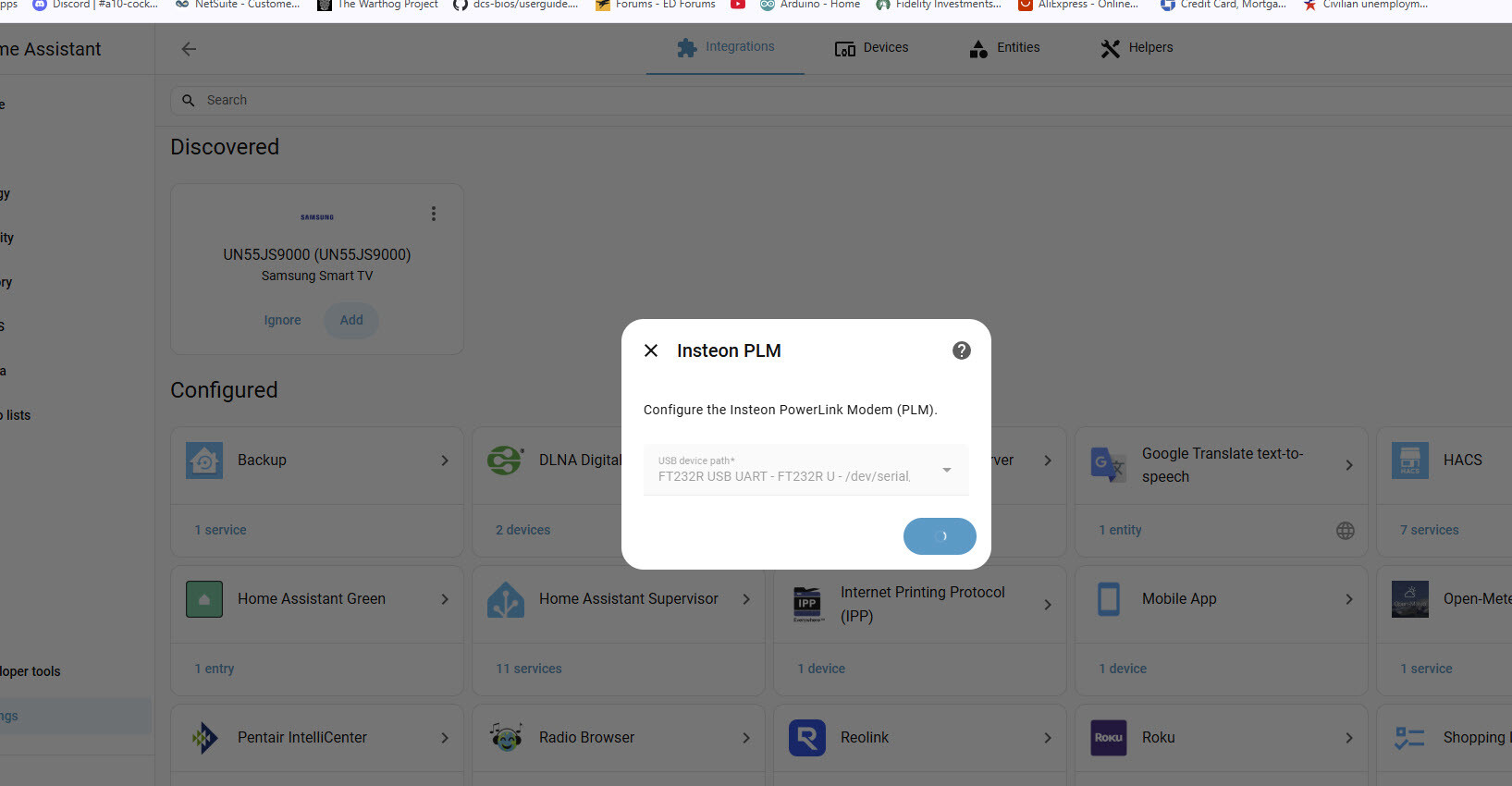Open Backup's 1 service link
1512x786 pixels.
point(220,530)
